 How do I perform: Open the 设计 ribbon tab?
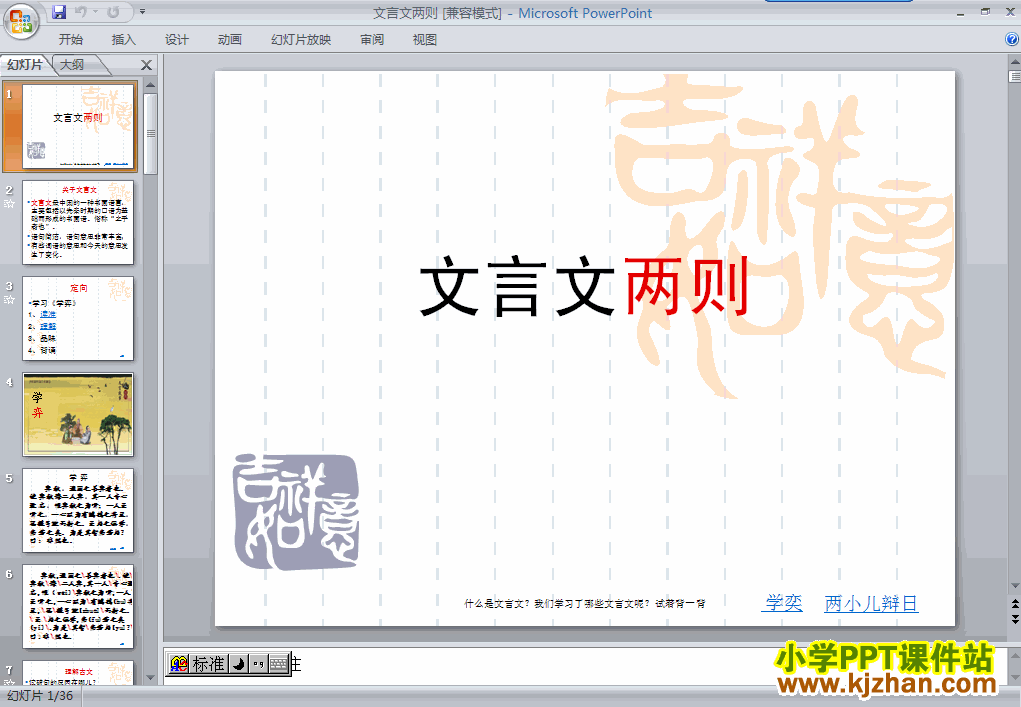point(177,40)
